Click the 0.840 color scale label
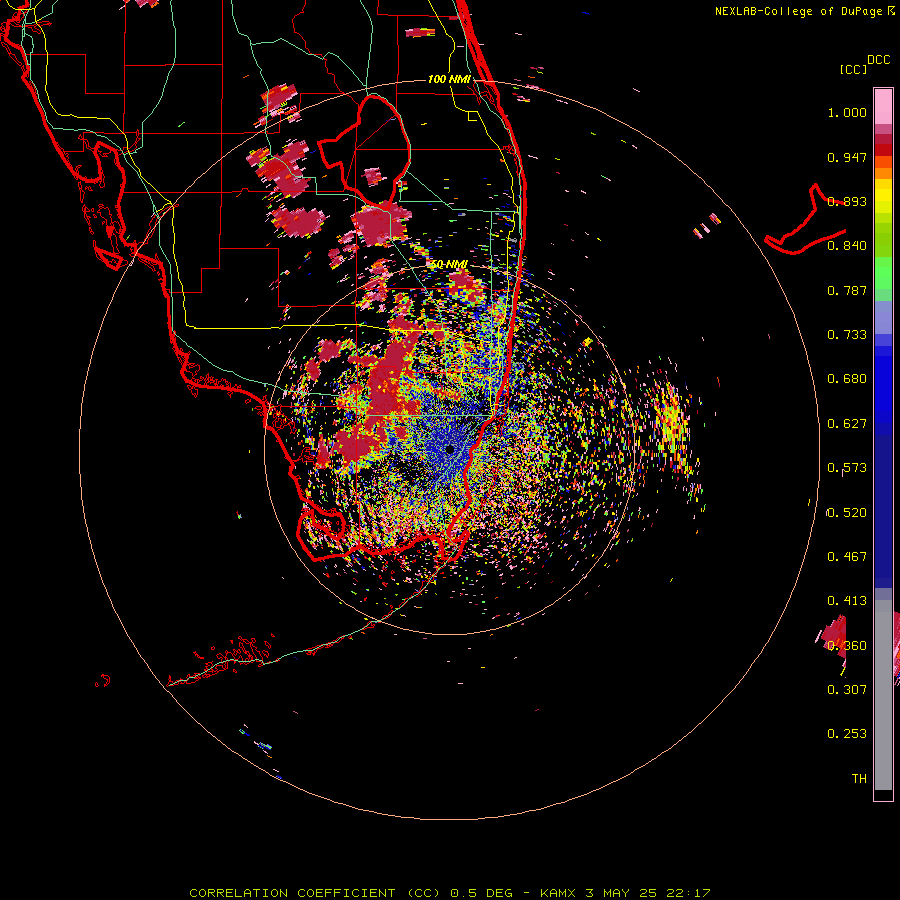 (x=847, y=246)
